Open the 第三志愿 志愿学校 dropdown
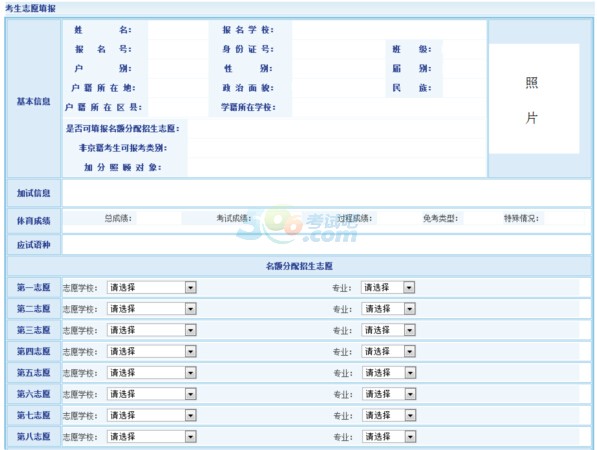 (x=152, y=330)
